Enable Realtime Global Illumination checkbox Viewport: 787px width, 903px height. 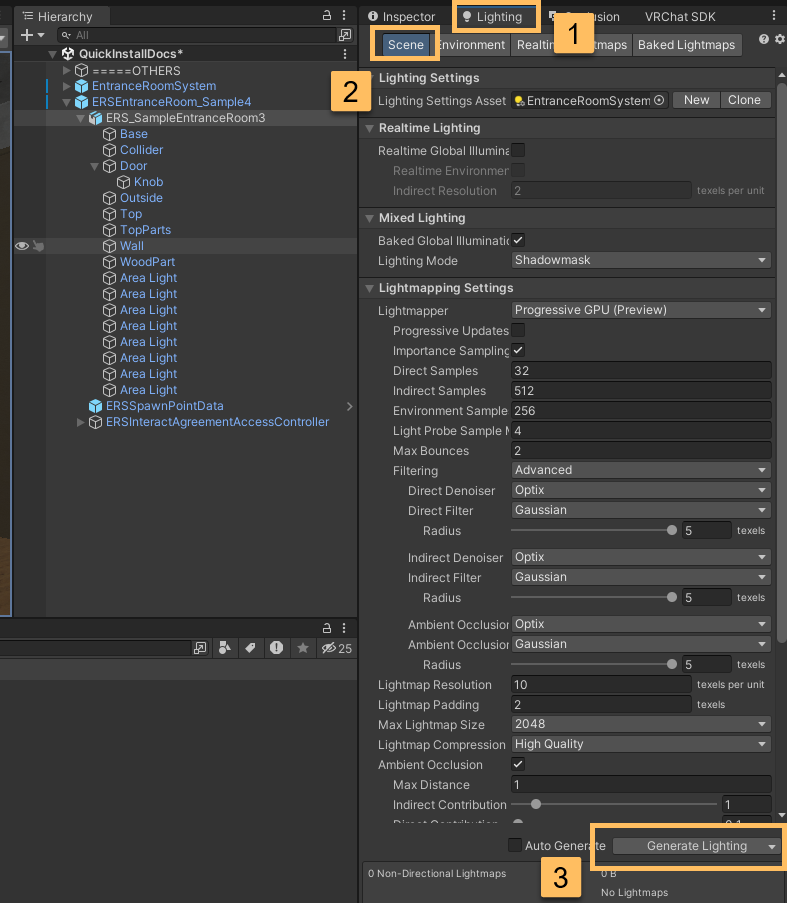coord(518,151)
